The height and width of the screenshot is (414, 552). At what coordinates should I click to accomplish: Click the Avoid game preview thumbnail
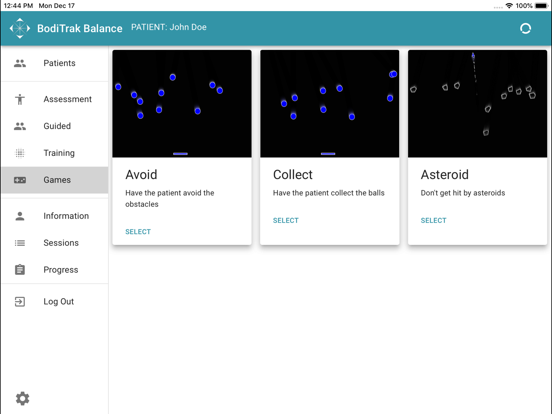pyautogui.click(x=182, y=104)
